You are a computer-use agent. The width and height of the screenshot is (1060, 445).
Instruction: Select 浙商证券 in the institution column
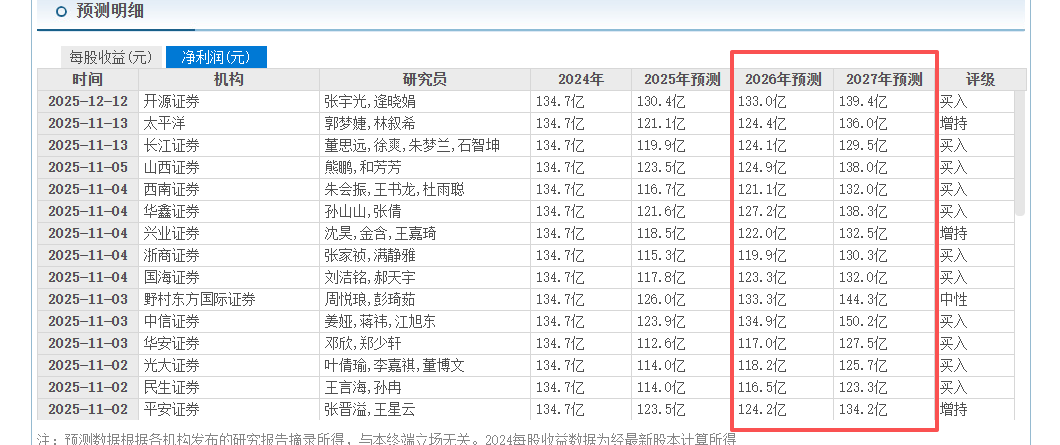[x=172, y=256]
